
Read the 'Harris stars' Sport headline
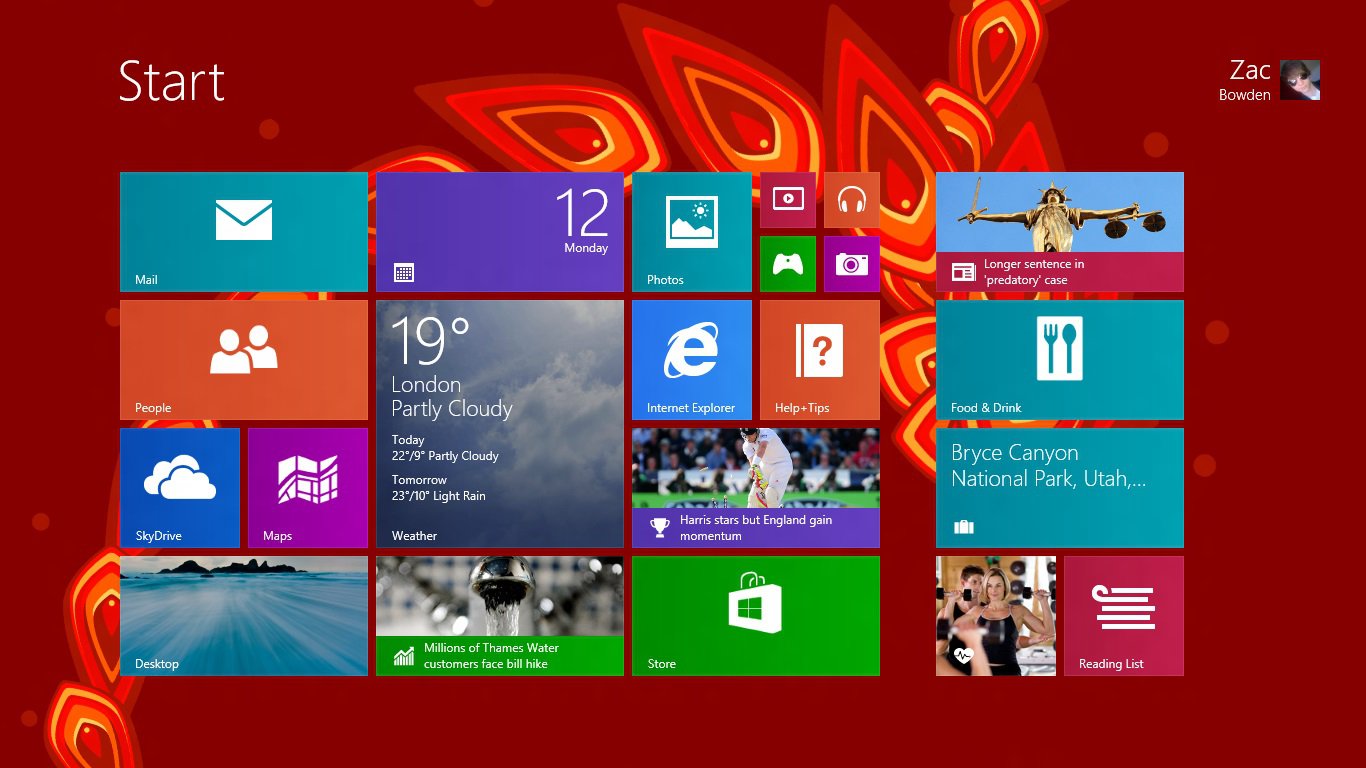(755, 487)
